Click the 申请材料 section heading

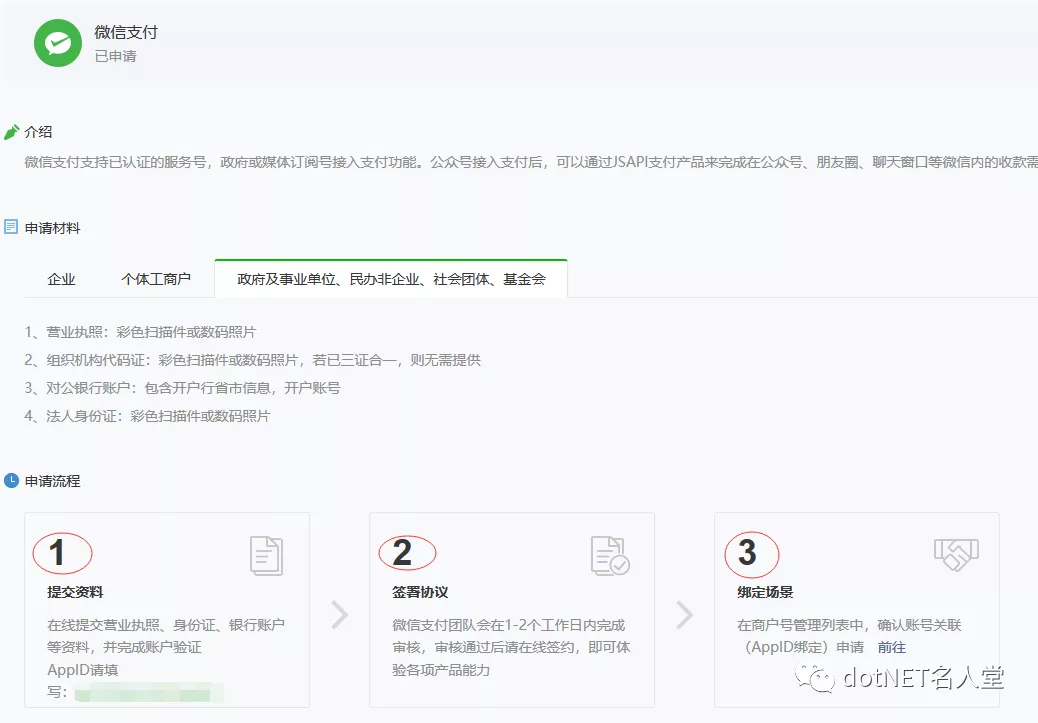[52, 228]
